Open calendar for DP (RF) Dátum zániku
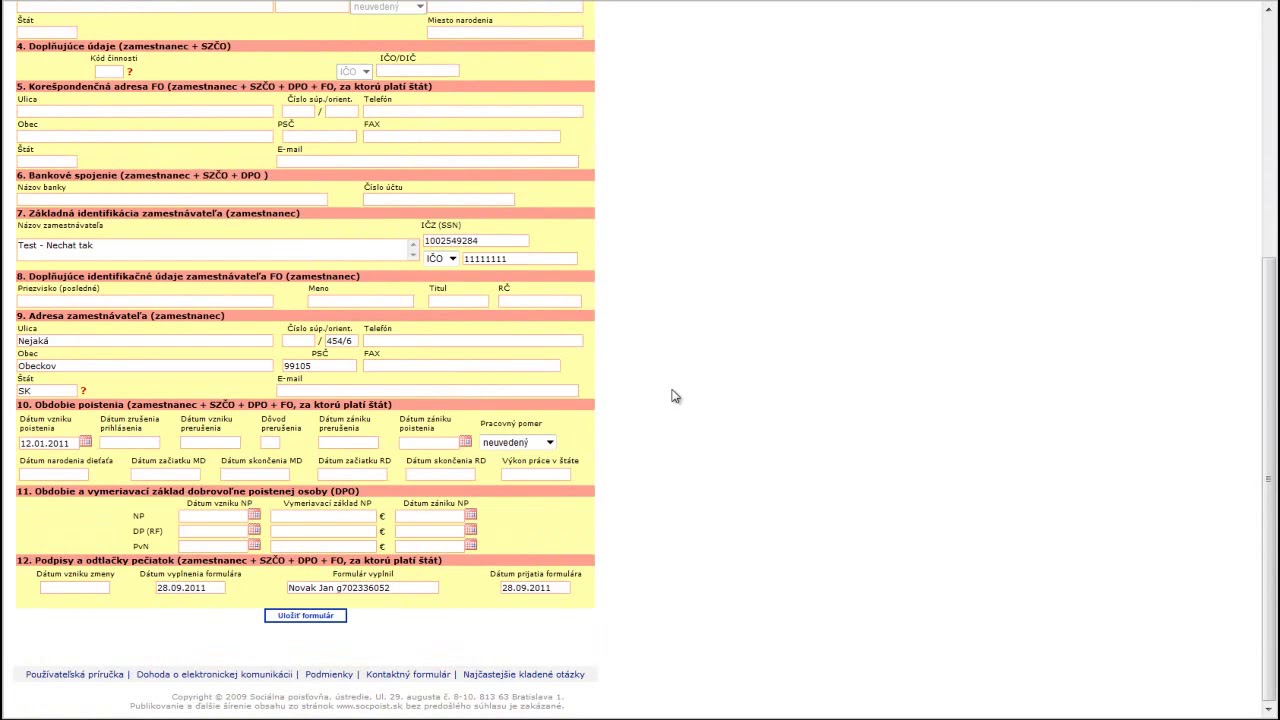The width and height of the screenshot is (1280, 720). click(x=471, y=530)
